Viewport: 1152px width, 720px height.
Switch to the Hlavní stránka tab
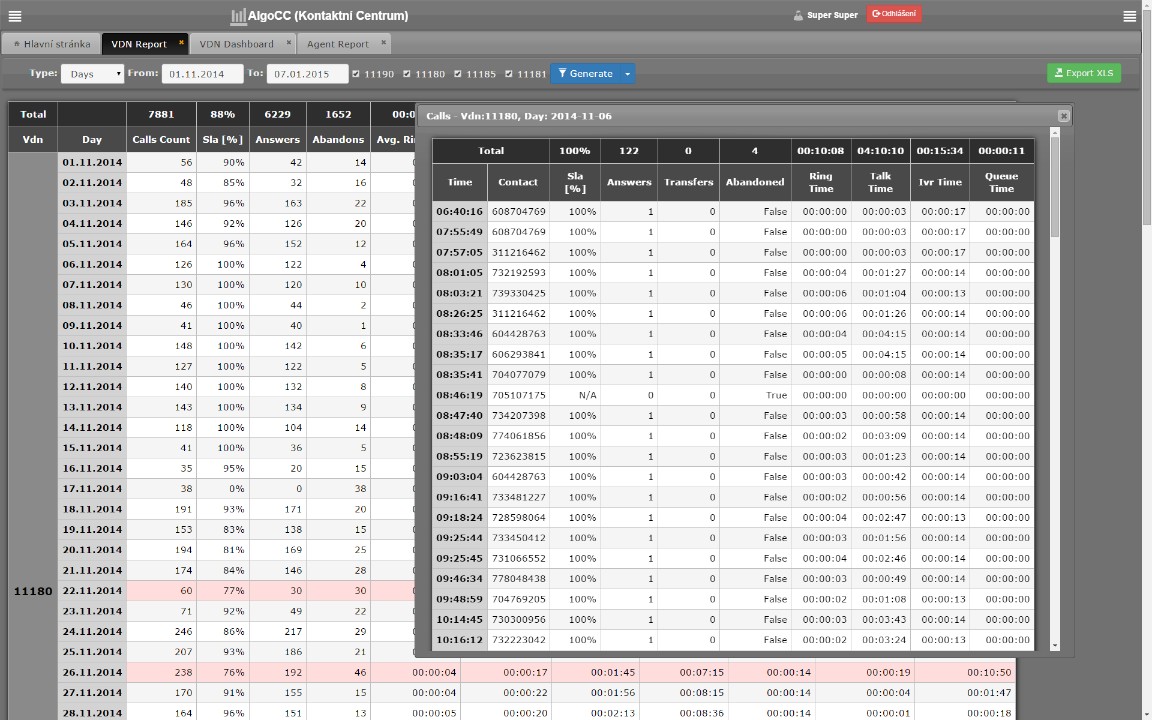[51, 44]
